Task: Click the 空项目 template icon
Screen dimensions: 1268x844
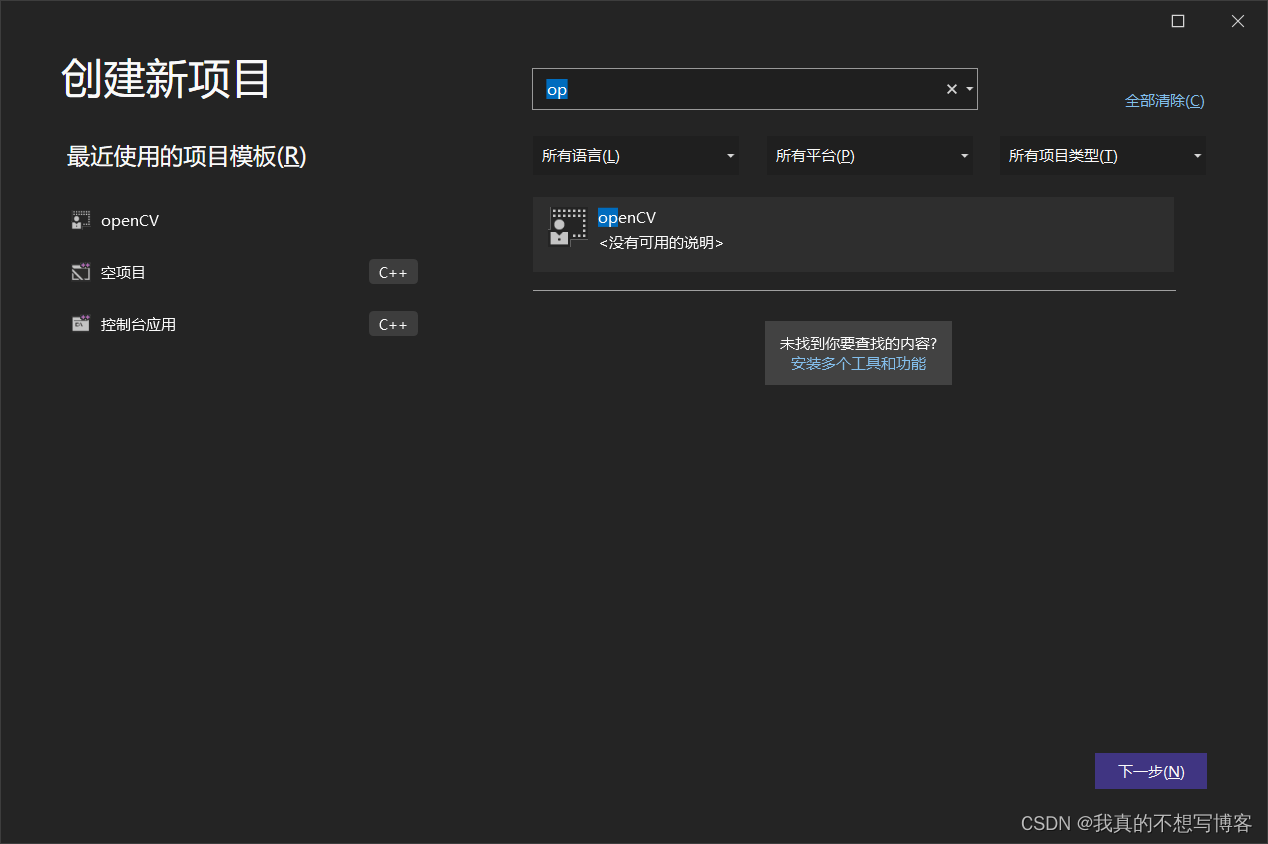Action: click(80, 271)
